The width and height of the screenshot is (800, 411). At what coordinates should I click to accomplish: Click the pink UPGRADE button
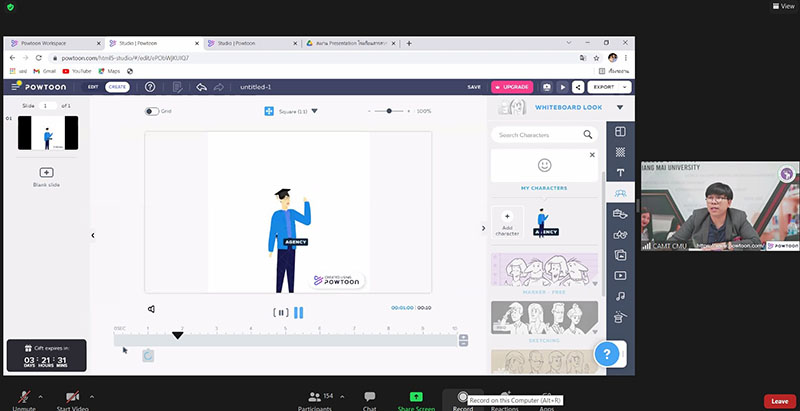pos(512,87)
